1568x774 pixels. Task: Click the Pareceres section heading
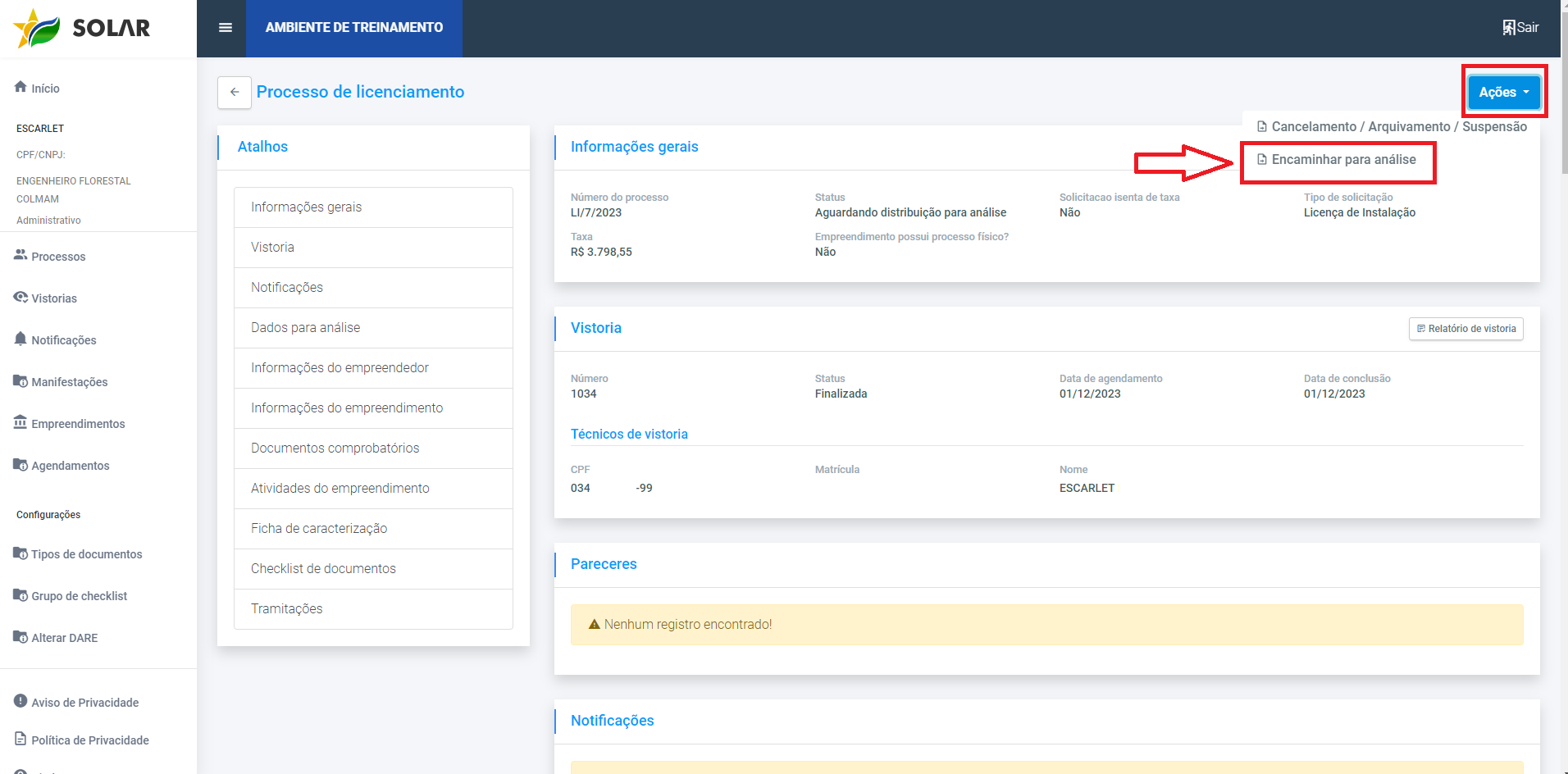(604, 564)
